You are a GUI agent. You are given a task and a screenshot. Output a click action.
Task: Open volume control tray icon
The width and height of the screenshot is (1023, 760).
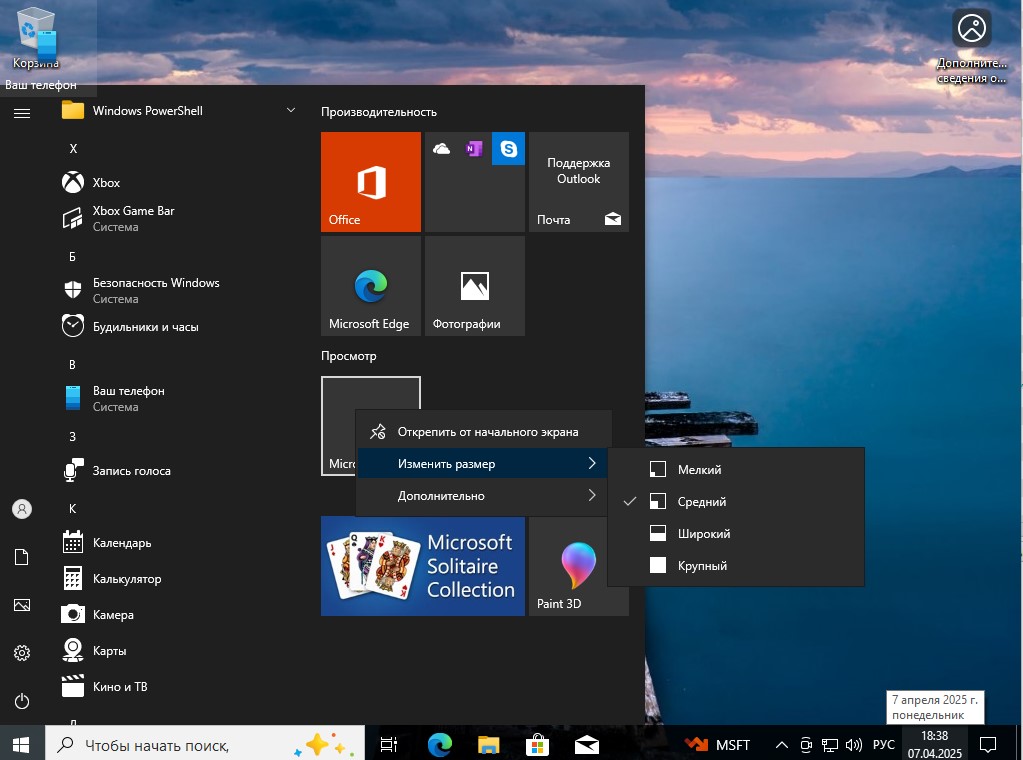tap(853, 744)
